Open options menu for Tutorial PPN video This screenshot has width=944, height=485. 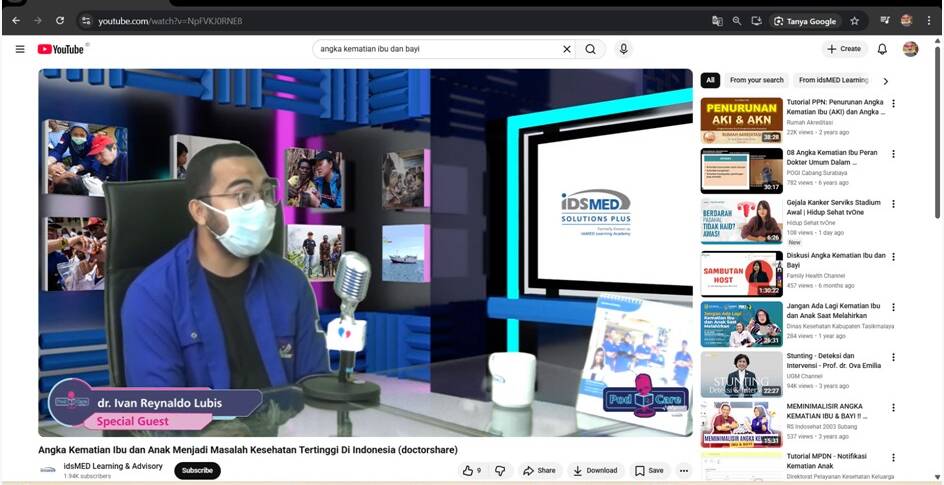[x=894, y=104]
